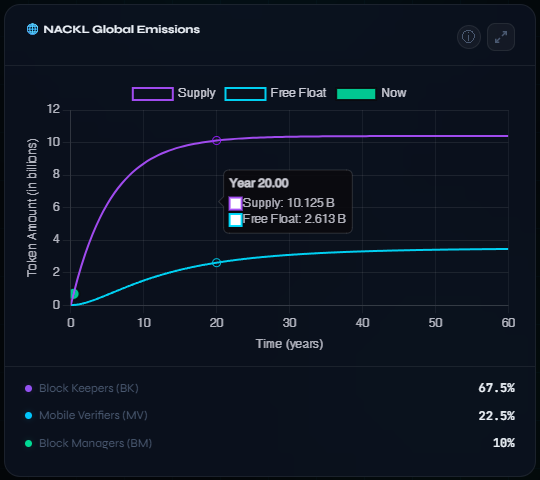This screenshot has height=480, width=540.
Task: Click the 67.5% value
Action: click(496, 388)
